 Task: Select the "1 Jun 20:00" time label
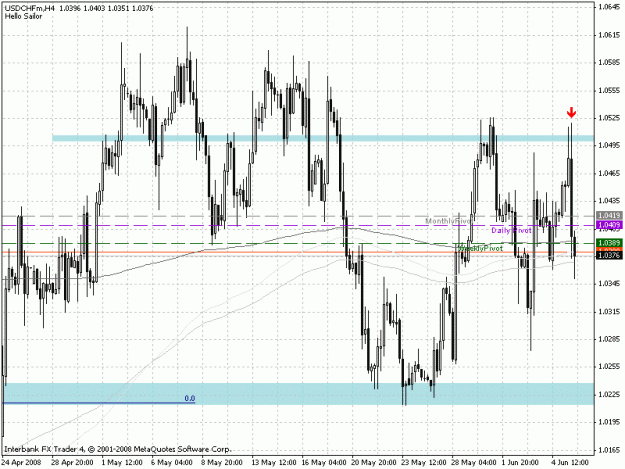(520, 462)
